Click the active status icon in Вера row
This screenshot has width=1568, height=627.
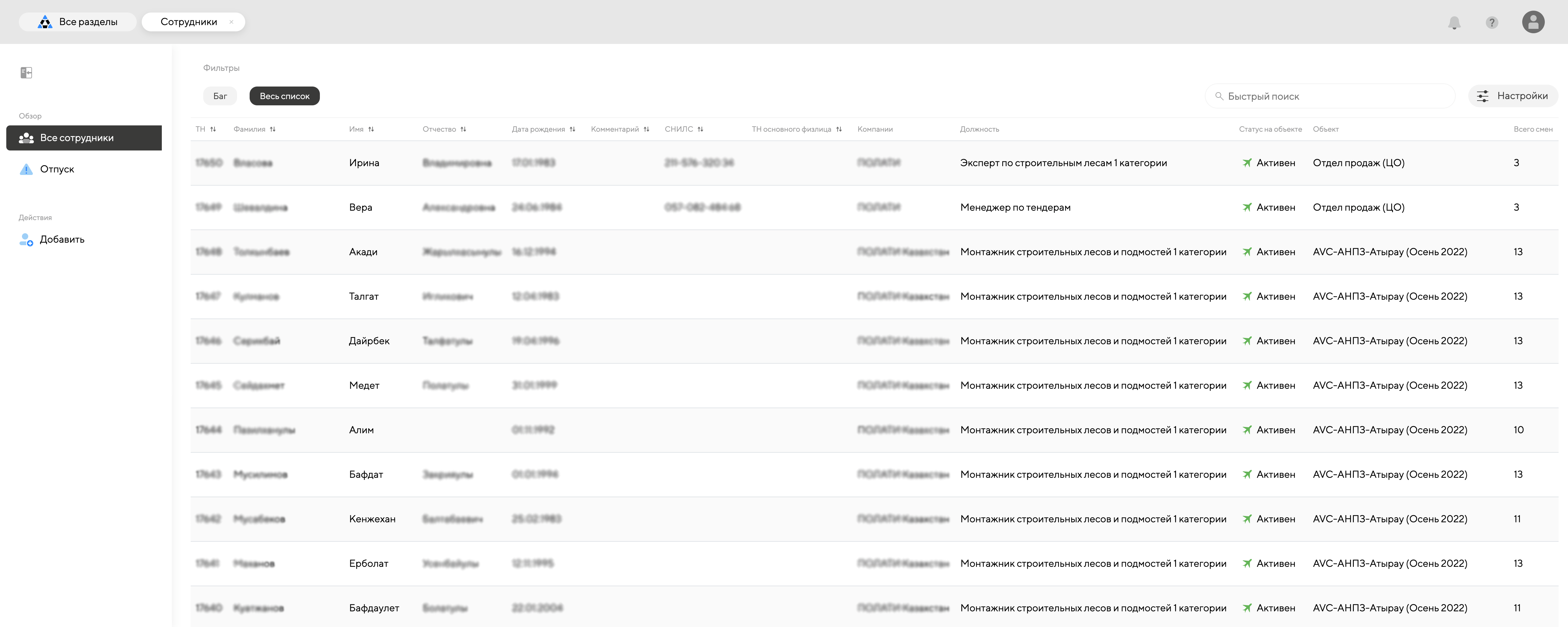click(x=1247, y=207)
